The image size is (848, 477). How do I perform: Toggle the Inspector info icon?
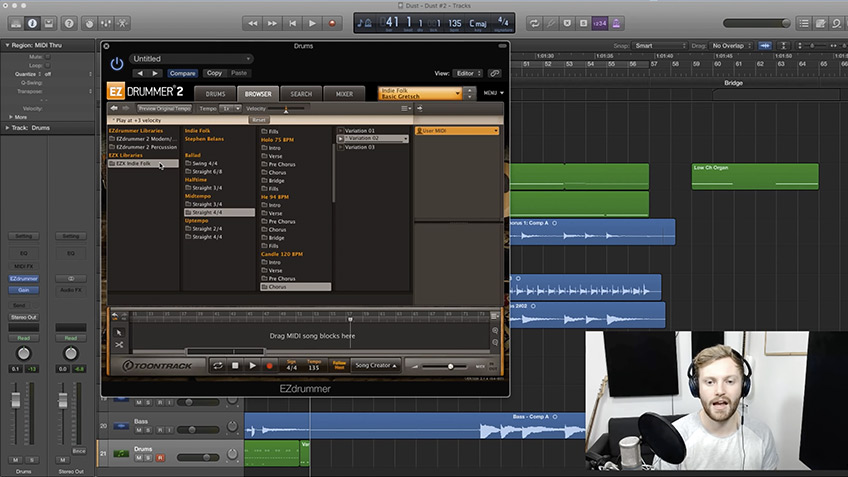pos(32,23)
